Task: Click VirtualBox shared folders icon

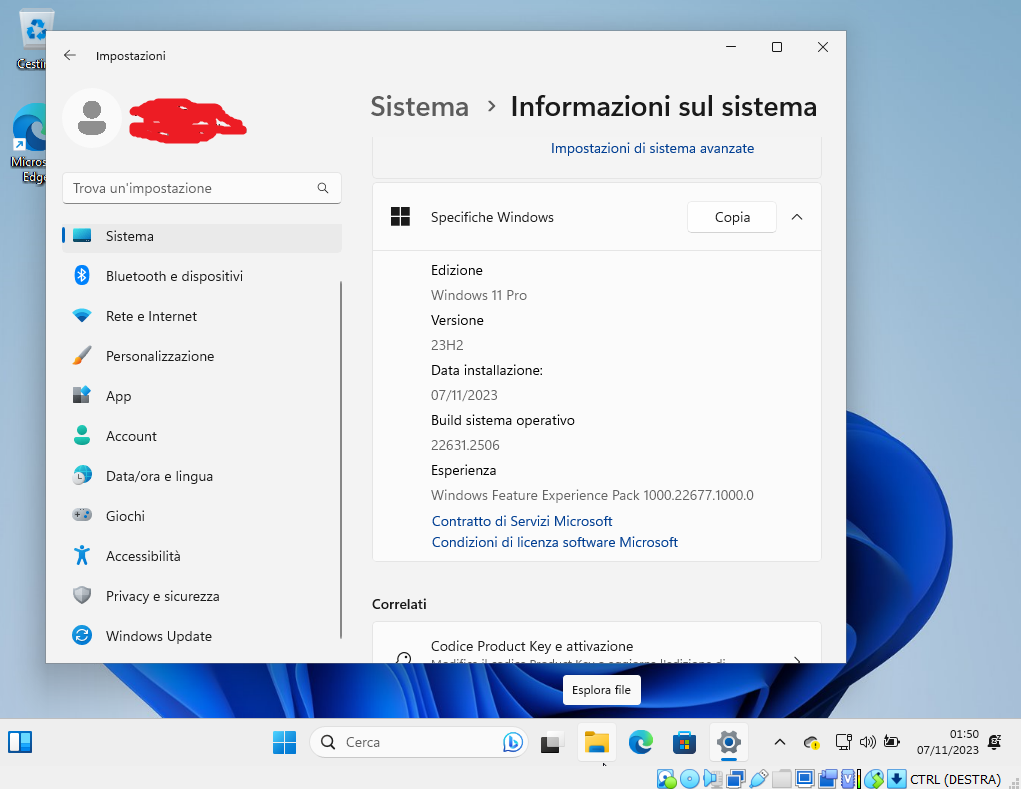Action: point(782,779)
